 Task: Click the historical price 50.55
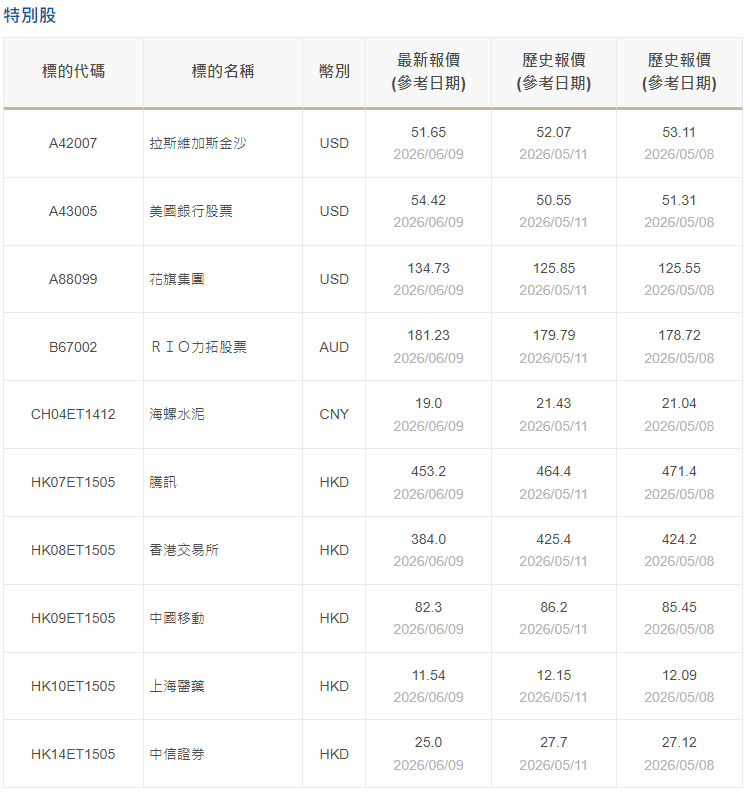click(x=554, y=201)
